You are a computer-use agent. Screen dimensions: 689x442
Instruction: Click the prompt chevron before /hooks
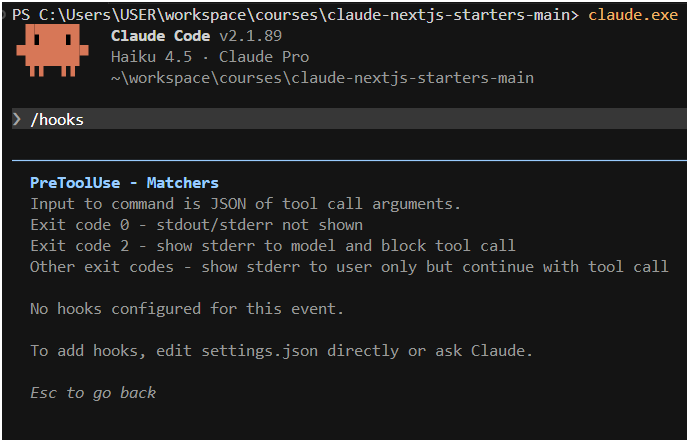pyautogui.click(x=17, y=119)
